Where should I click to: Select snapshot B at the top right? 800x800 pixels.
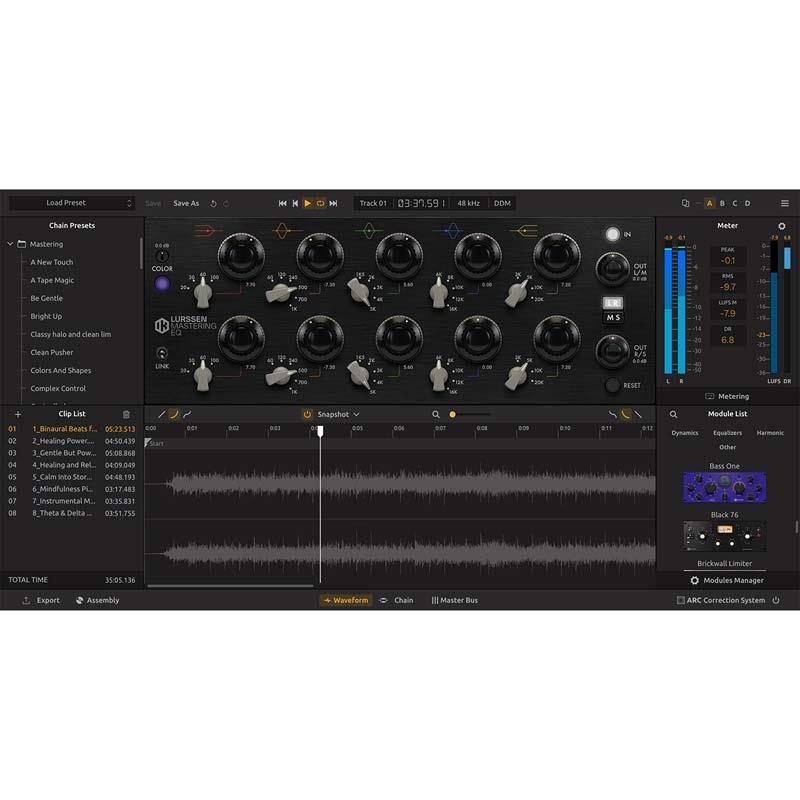[722, 201]
